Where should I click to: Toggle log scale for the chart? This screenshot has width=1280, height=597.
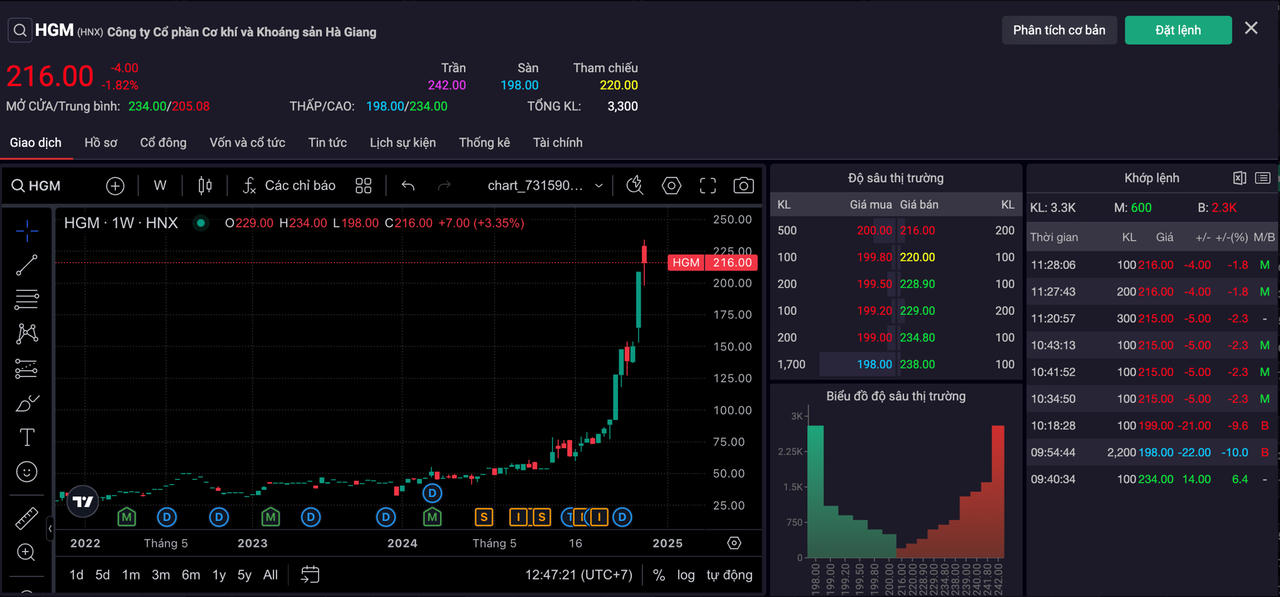coord(685,575)
